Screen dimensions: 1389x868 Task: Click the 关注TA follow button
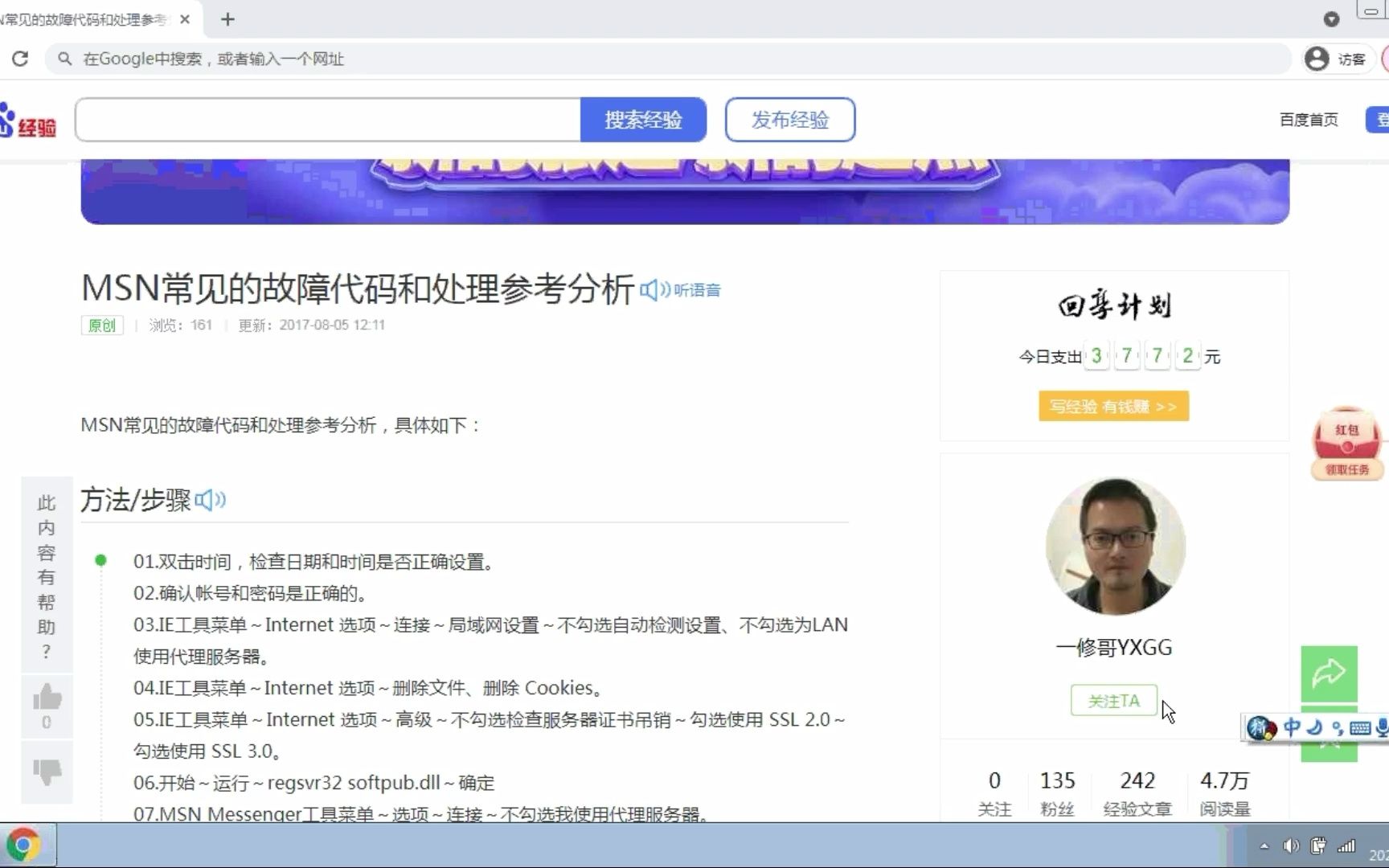(1114, 701)
